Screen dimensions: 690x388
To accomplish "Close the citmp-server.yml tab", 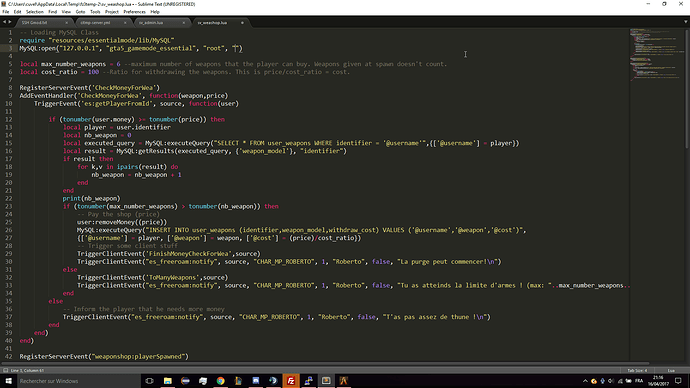I will [125, 22].
